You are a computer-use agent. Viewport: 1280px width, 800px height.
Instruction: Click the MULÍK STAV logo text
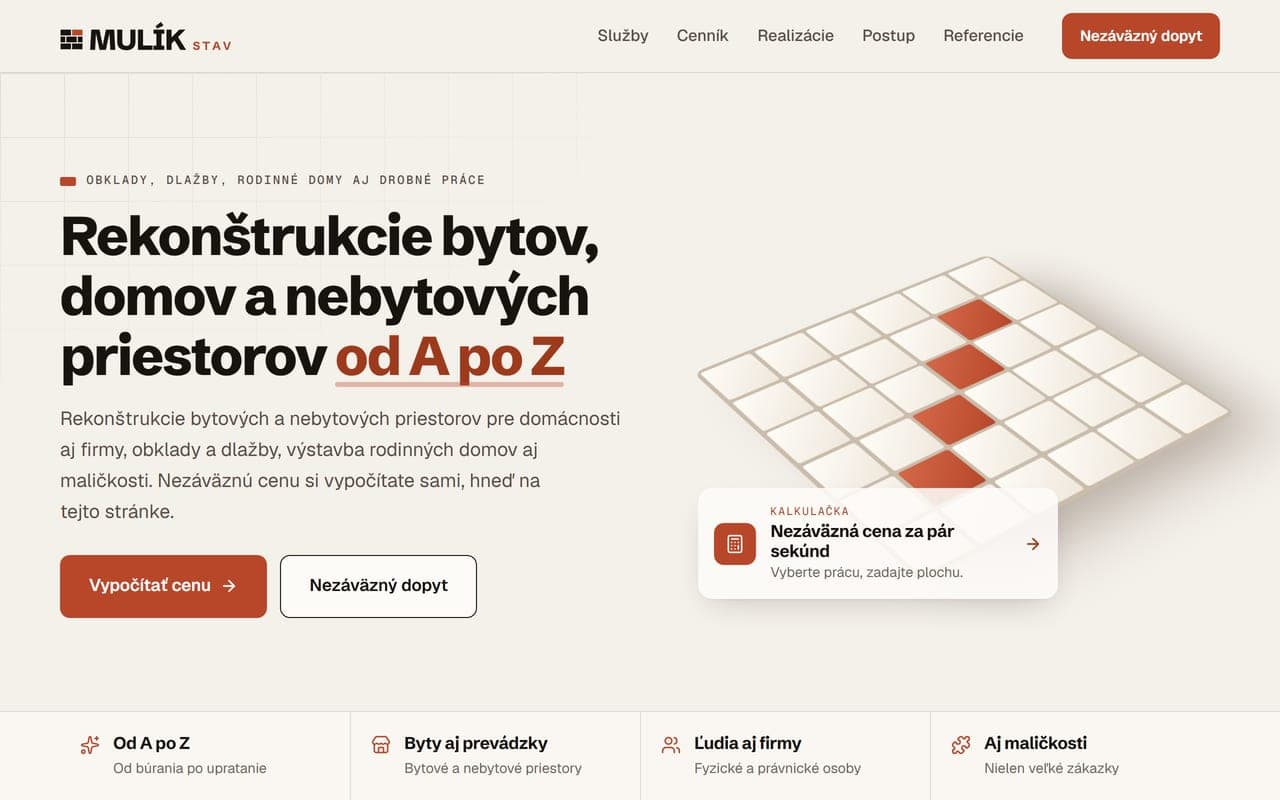[x=160, y=40]
